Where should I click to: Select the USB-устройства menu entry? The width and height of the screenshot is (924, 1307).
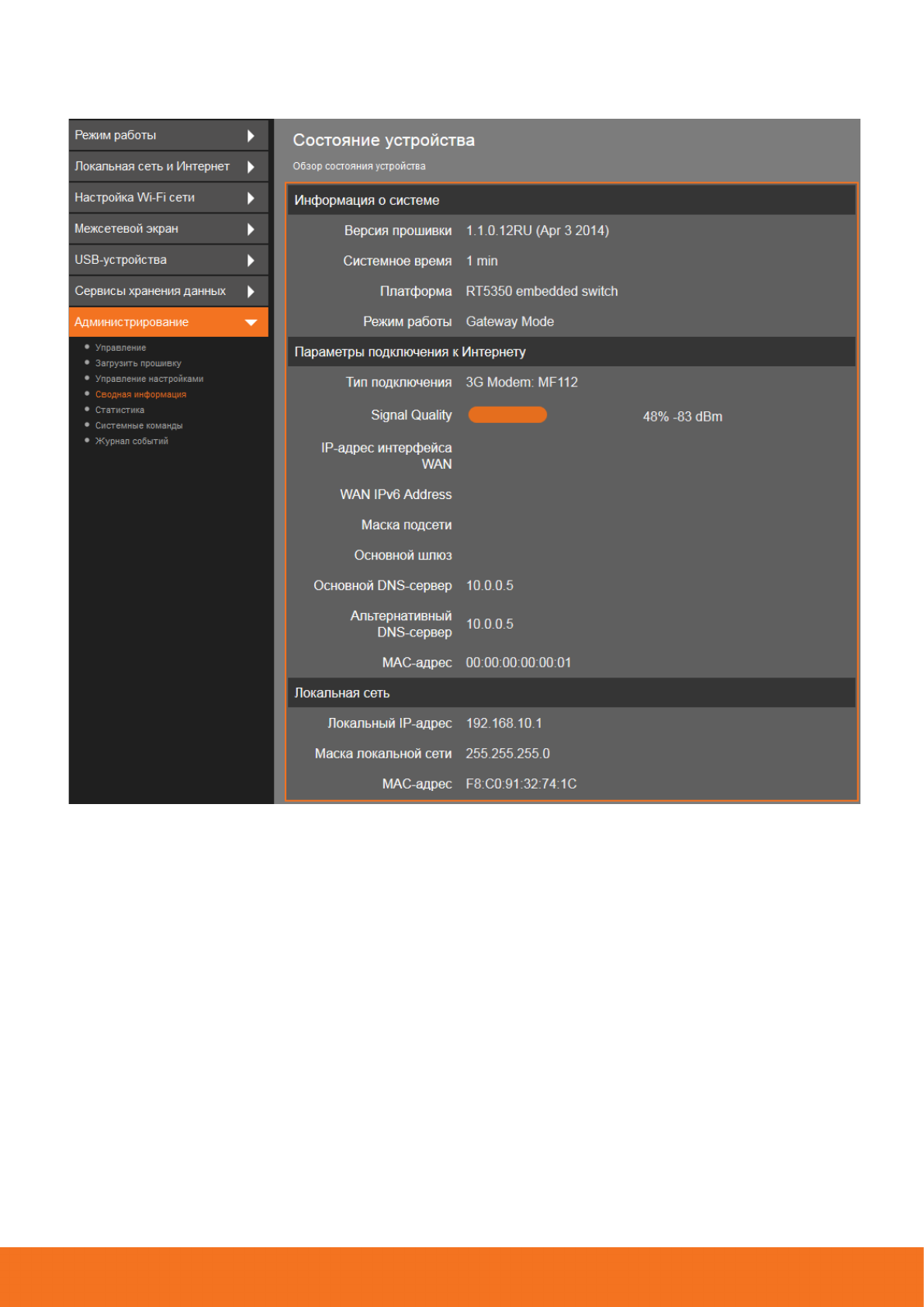click(x=120, y=259)
